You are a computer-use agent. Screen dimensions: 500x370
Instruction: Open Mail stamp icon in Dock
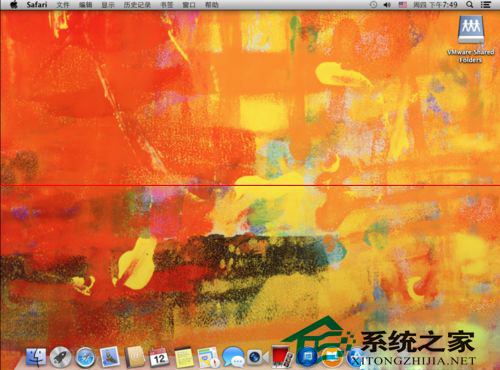coord(110,357)
